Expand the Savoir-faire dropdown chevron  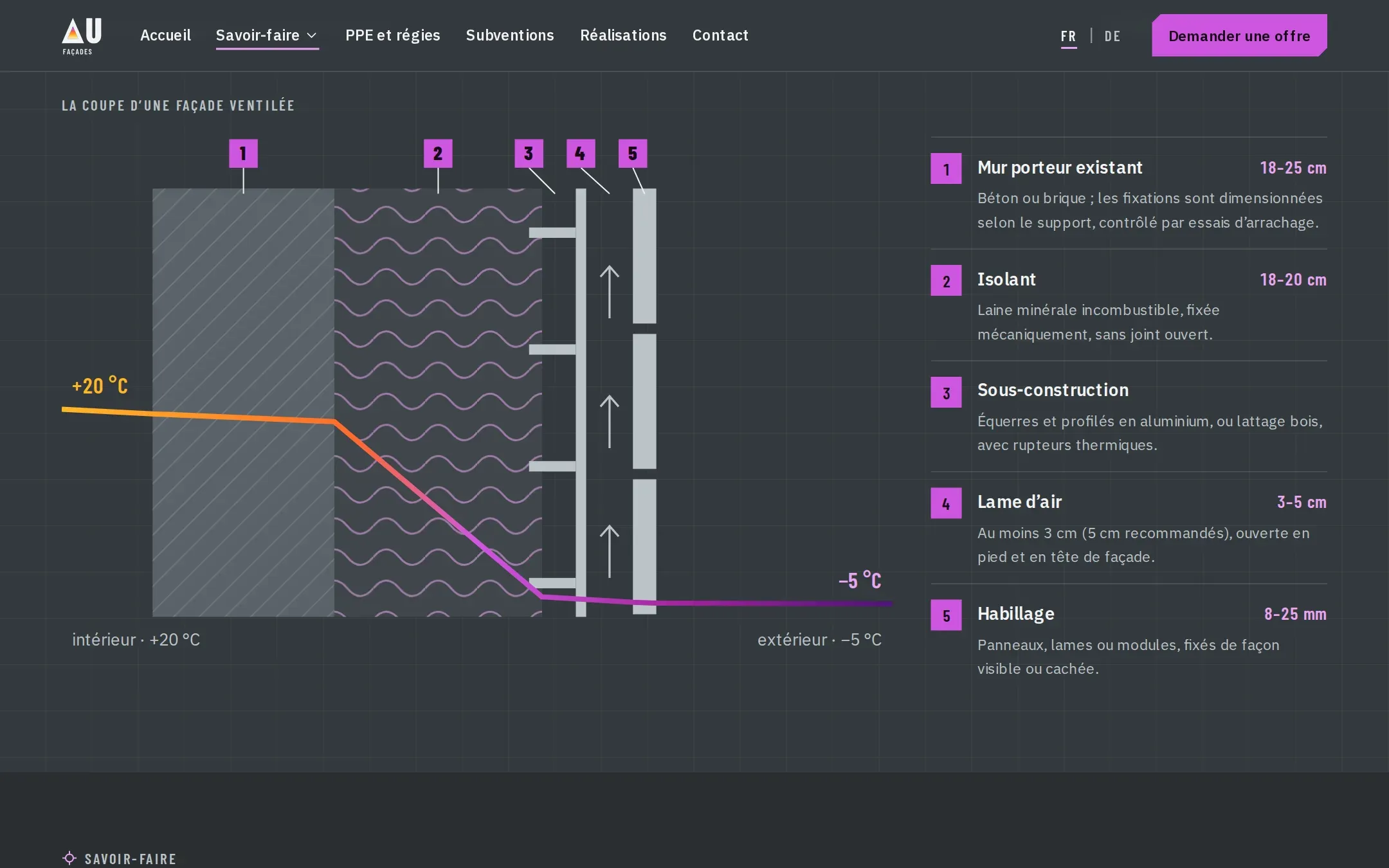pos(312,36)
